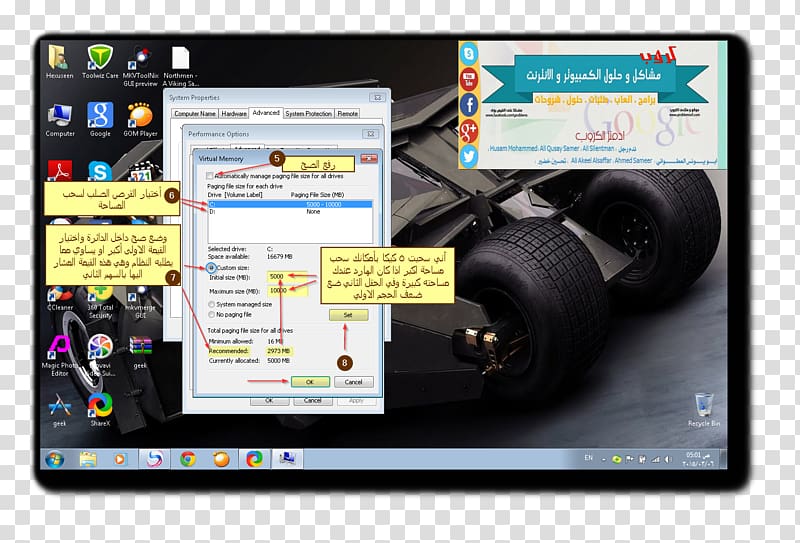Open the Hardware tab
Screen dimensions: 800x543
(x=234, y=114)
